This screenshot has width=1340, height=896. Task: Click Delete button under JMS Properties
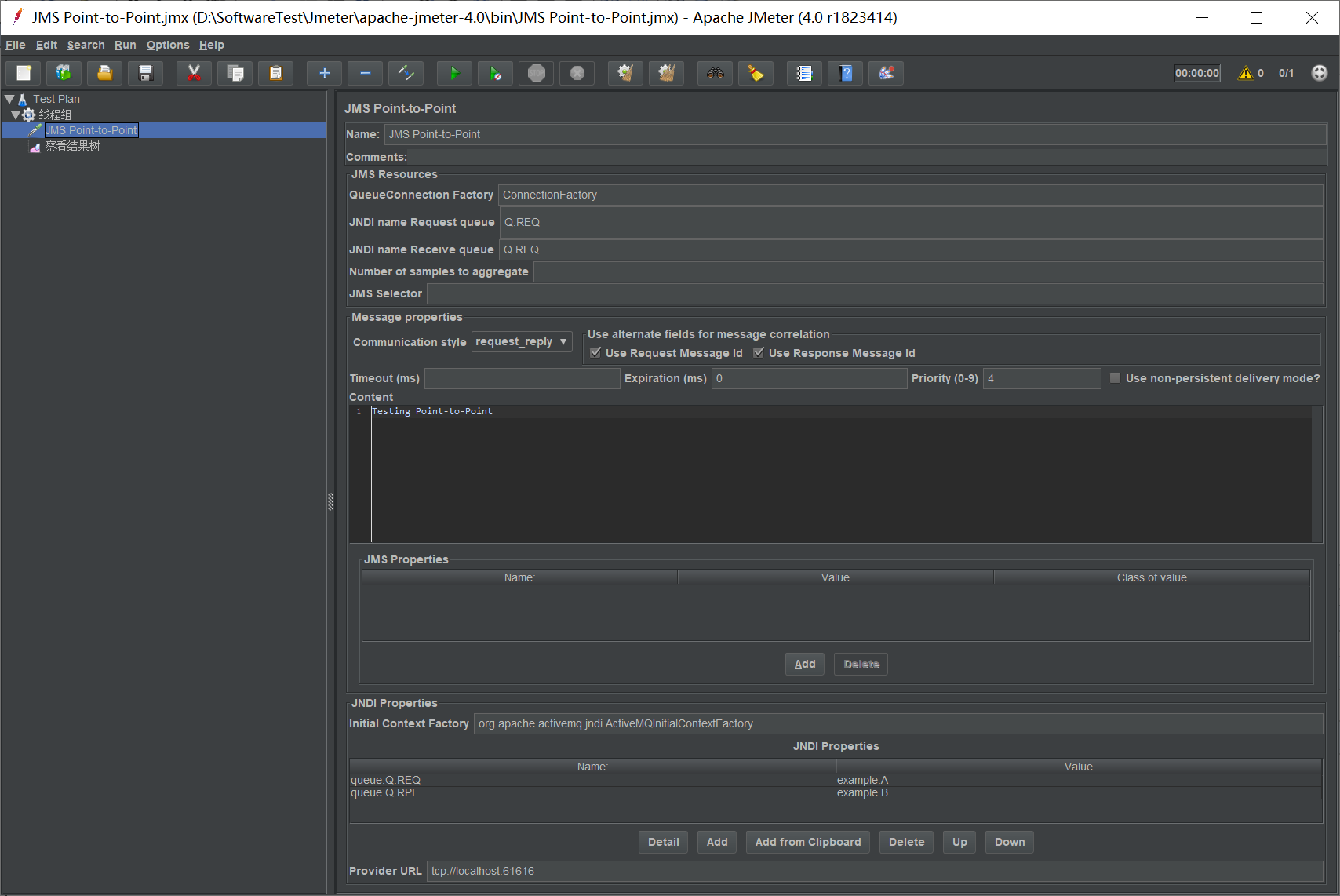(861, 664)
